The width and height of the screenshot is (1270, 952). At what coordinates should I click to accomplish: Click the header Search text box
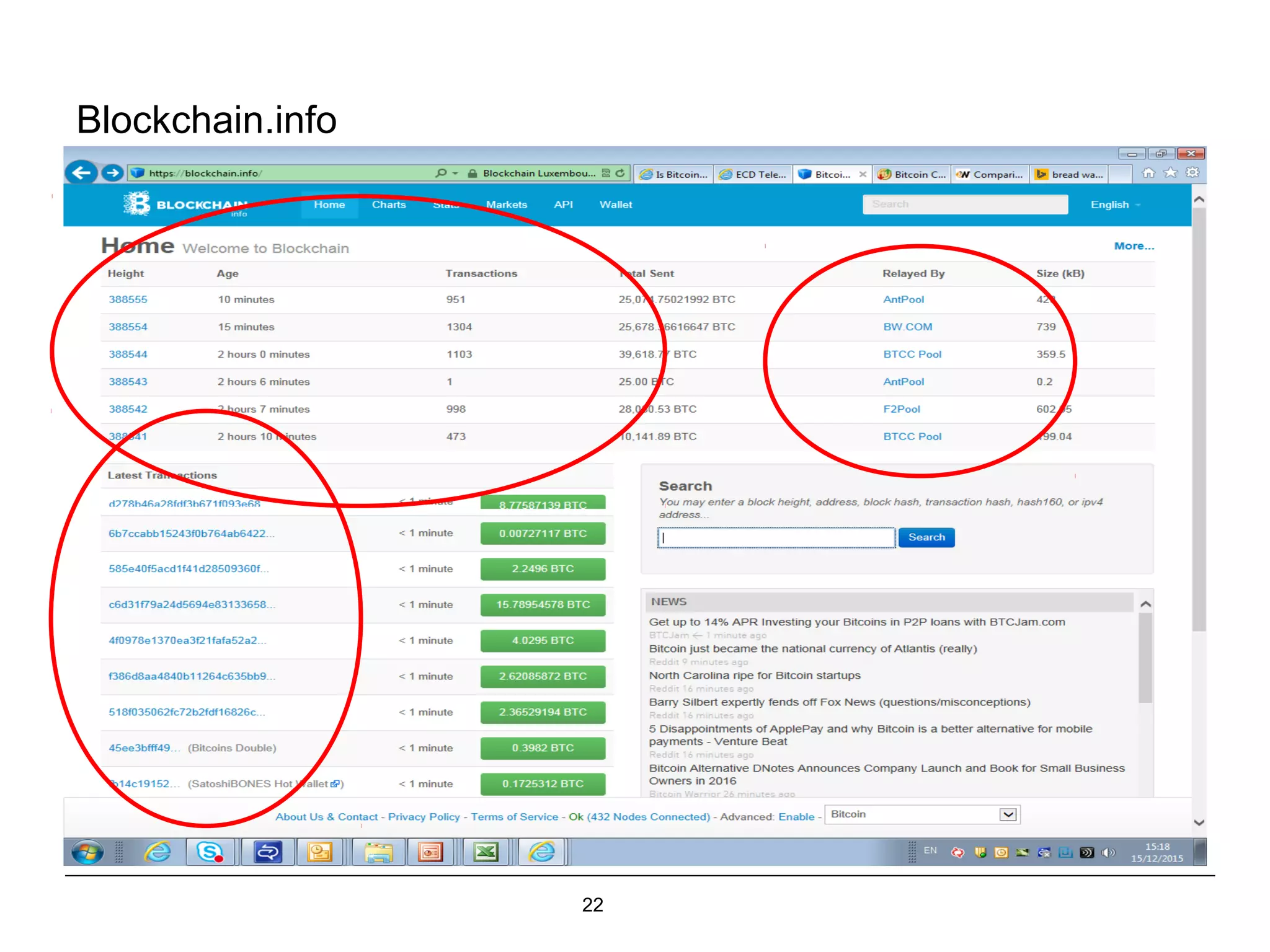pyautogui.click(x=965, y=204)
